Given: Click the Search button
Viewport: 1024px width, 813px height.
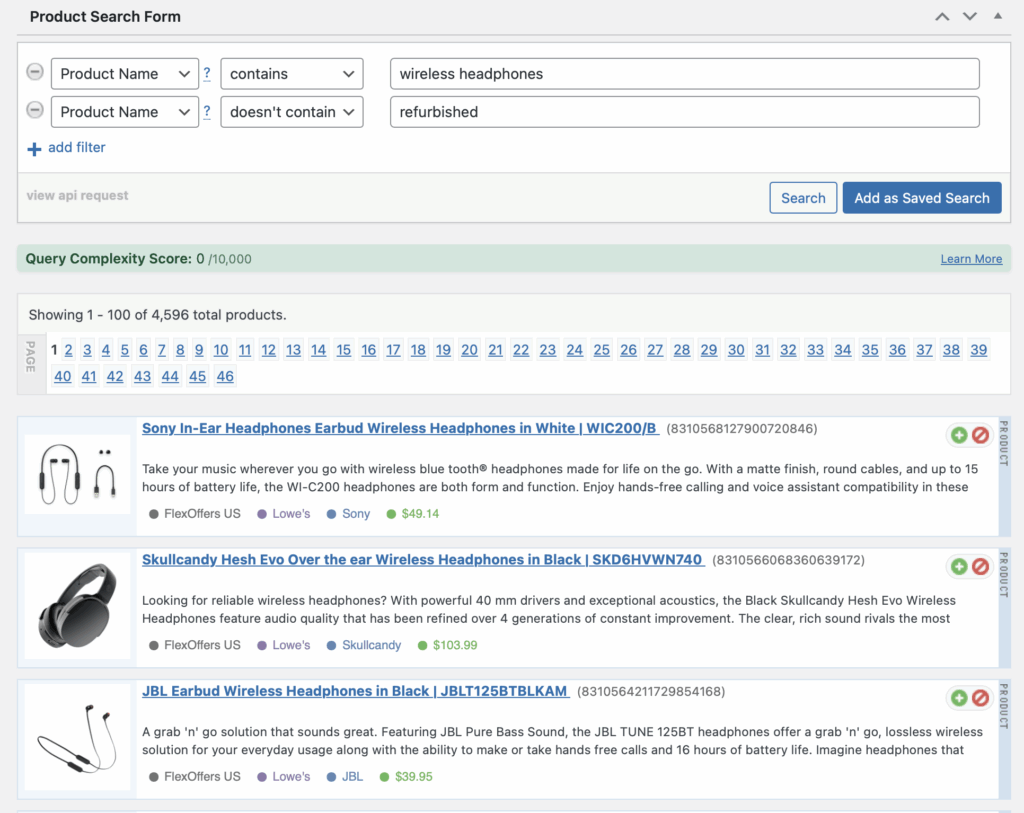Looking at the screenshot, I should (x=803, y=198).
